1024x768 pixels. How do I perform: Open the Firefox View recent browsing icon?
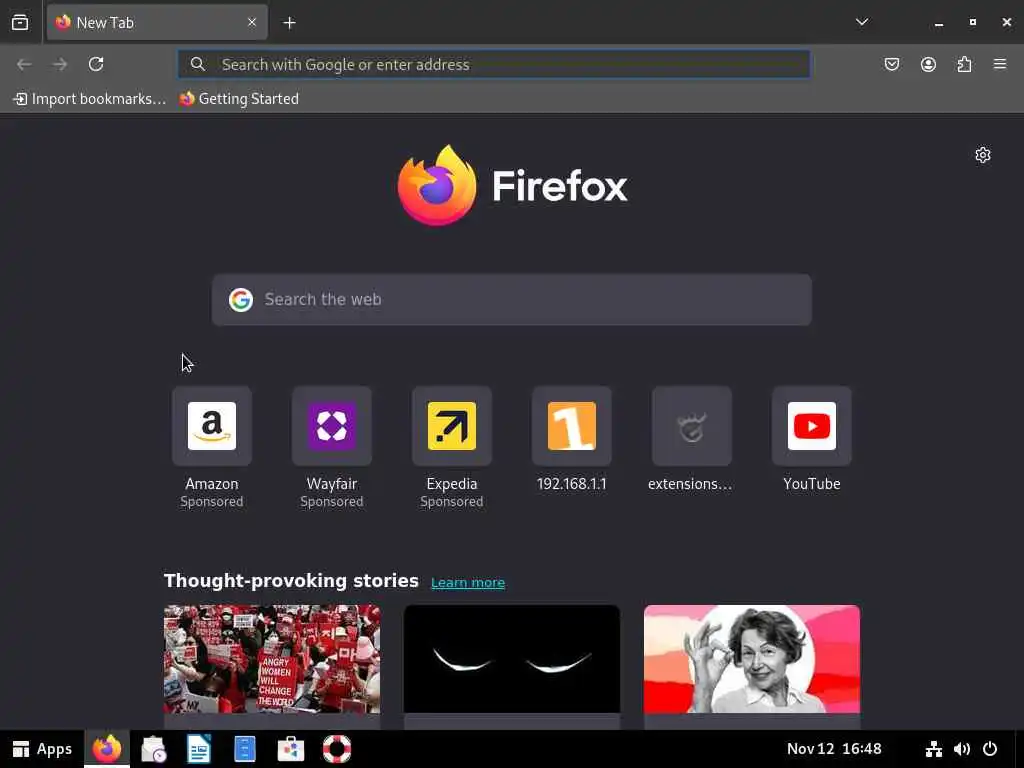[20, 22]
